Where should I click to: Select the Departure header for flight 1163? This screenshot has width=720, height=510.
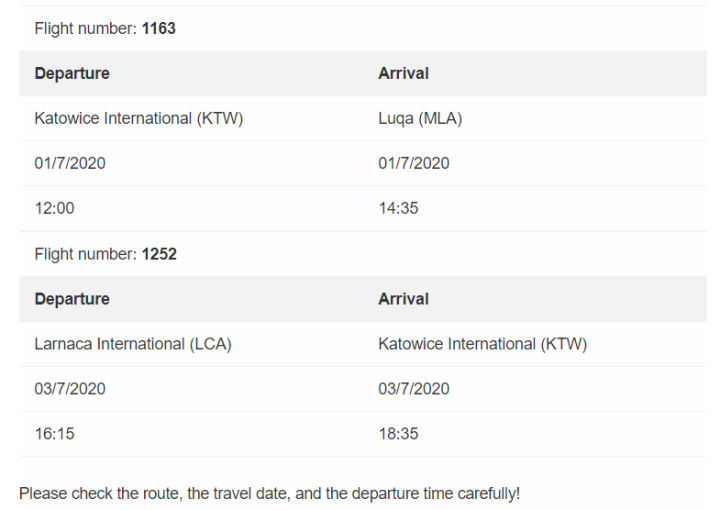tap(72, 73)
